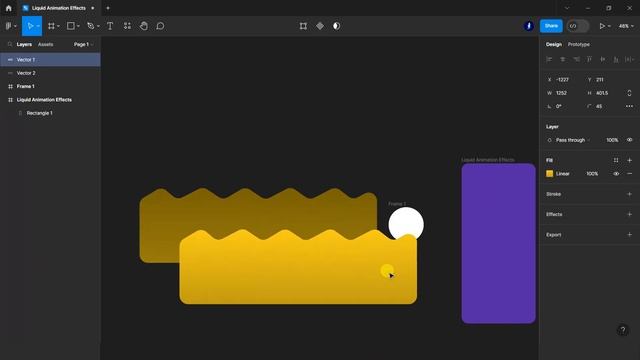Click the Share button
This screenshot has width=640, height=360.
tap(551, 26)
